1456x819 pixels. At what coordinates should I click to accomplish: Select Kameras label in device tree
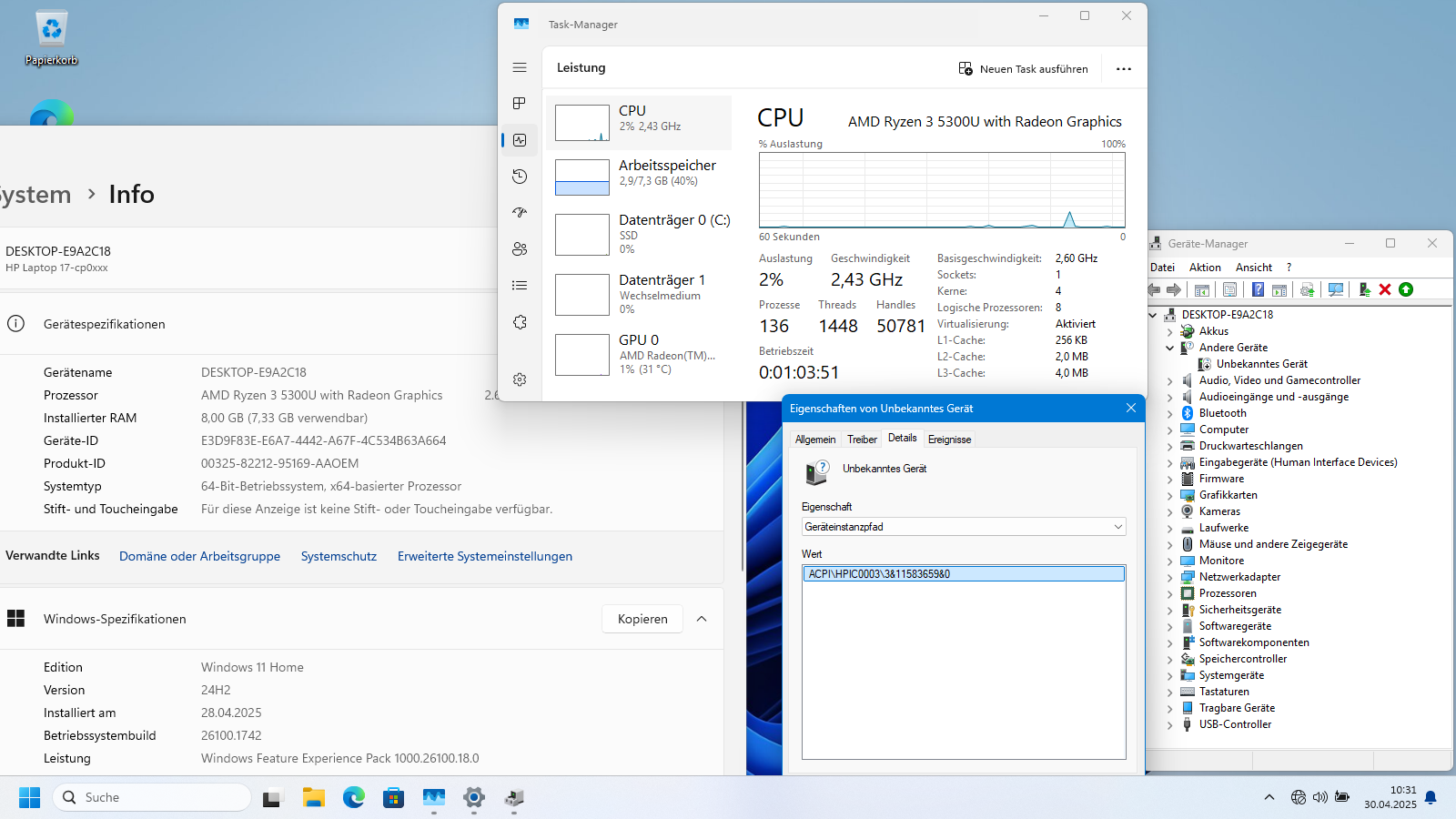1219,511
